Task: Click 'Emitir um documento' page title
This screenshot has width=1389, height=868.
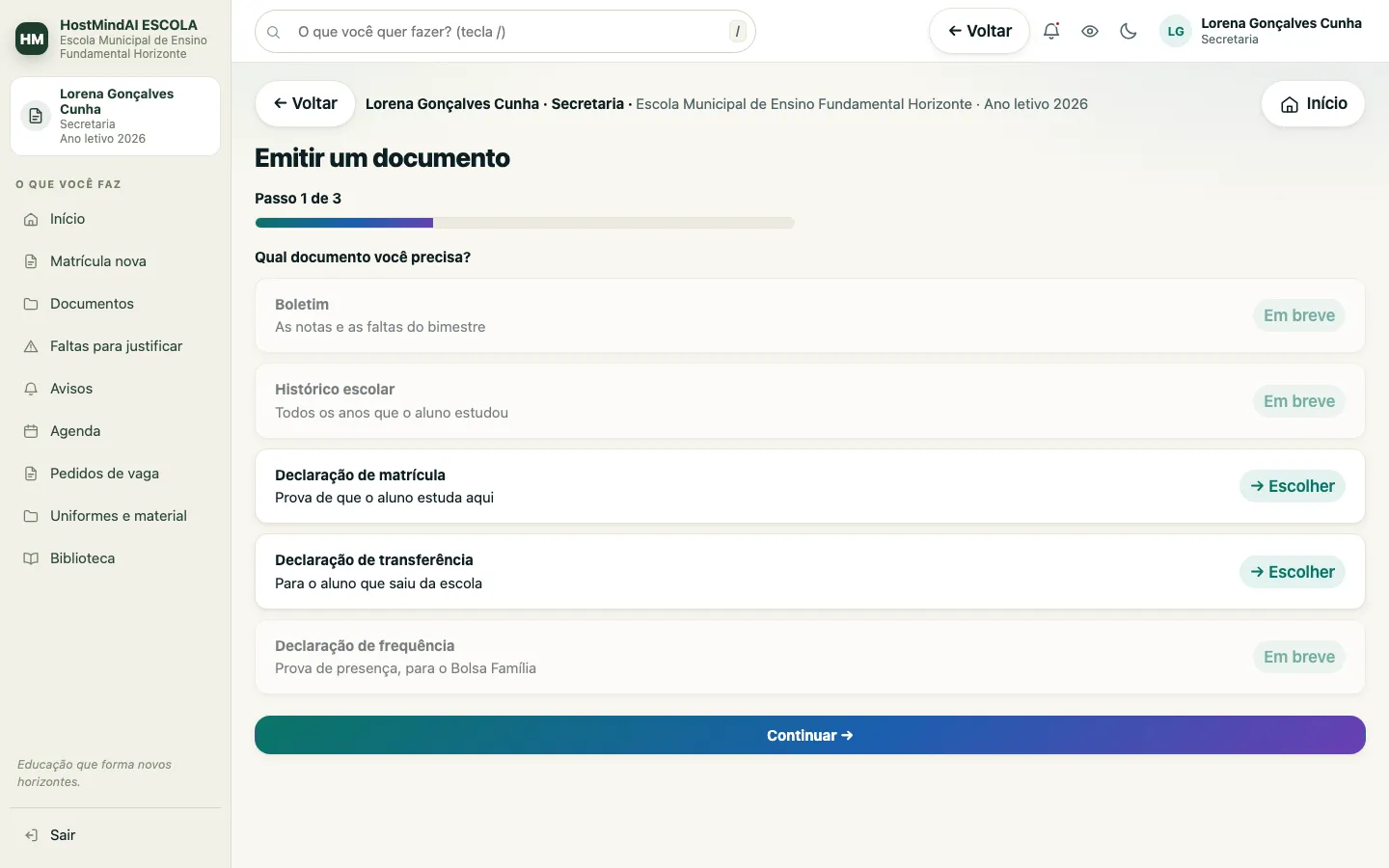Action: tap(382, 158)
